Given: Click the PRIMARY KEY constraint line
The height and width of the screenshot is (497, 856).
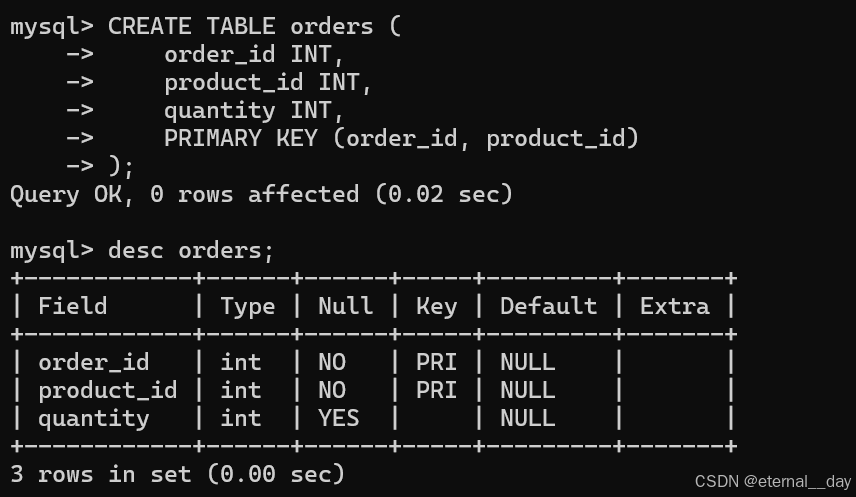Looking at the screenshot, I should click(401, 138).
